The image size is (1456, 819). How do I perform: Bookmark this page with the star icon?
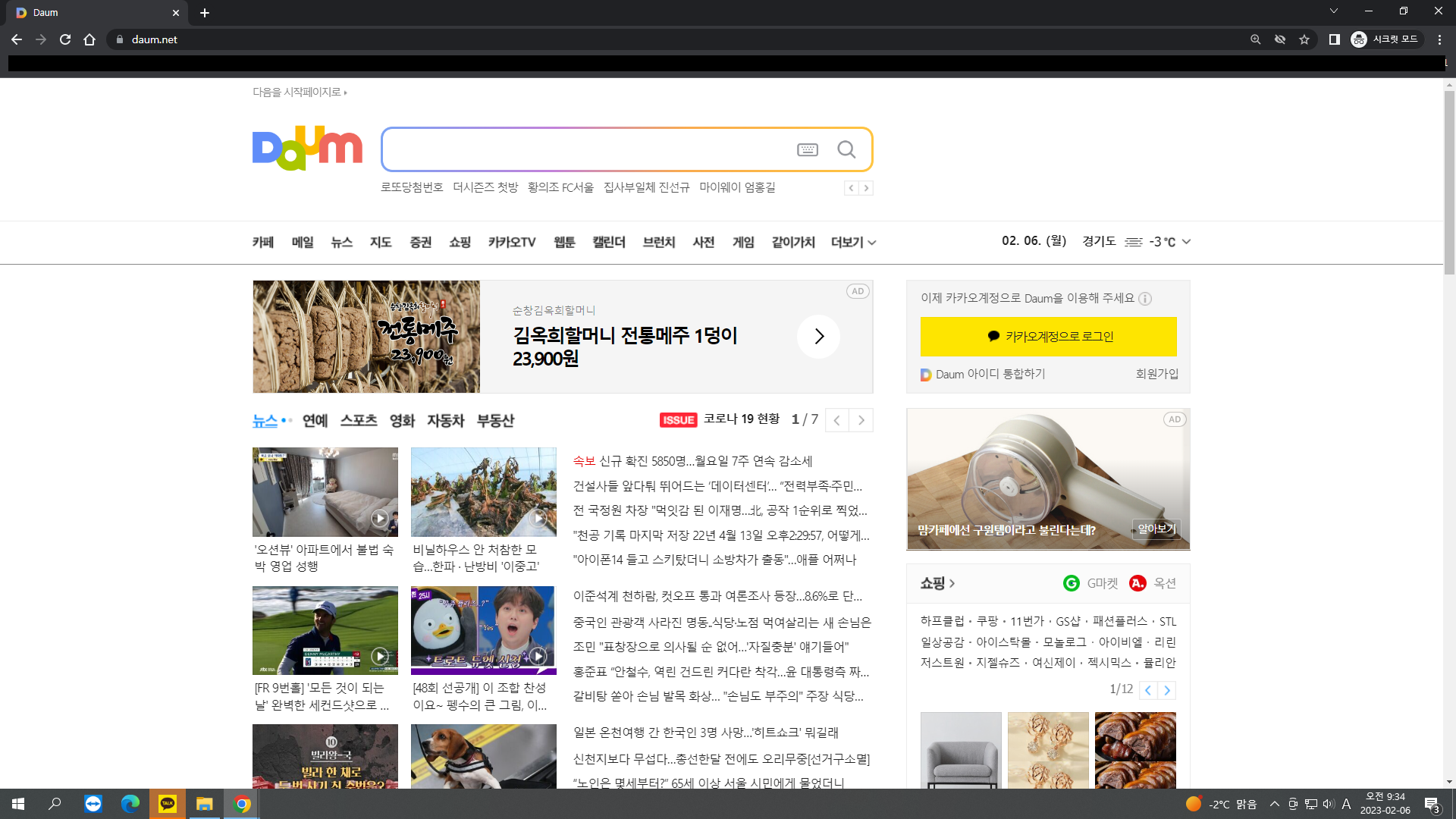(1304, 39)
